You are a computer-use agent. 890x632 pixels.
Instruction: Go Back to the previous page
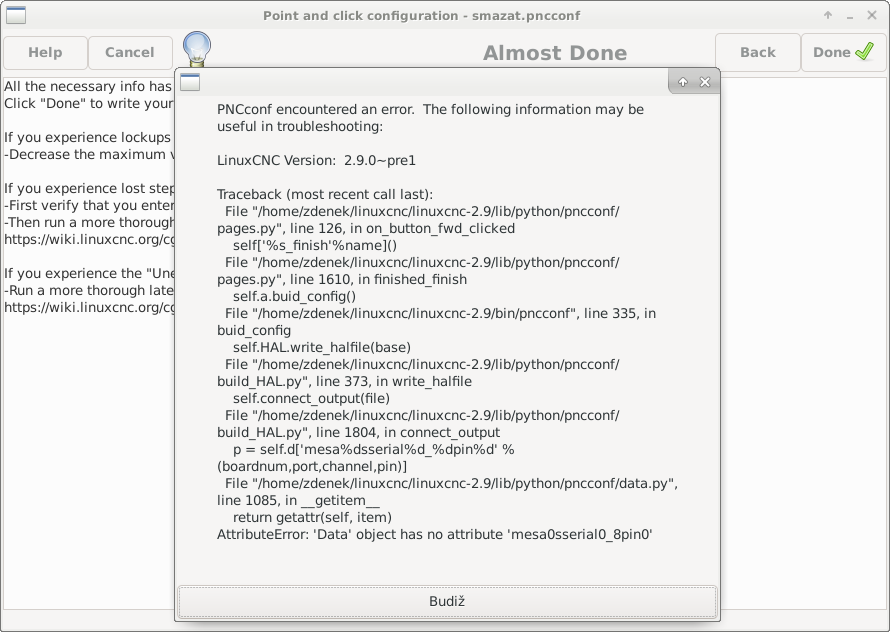tap(758, 52)
